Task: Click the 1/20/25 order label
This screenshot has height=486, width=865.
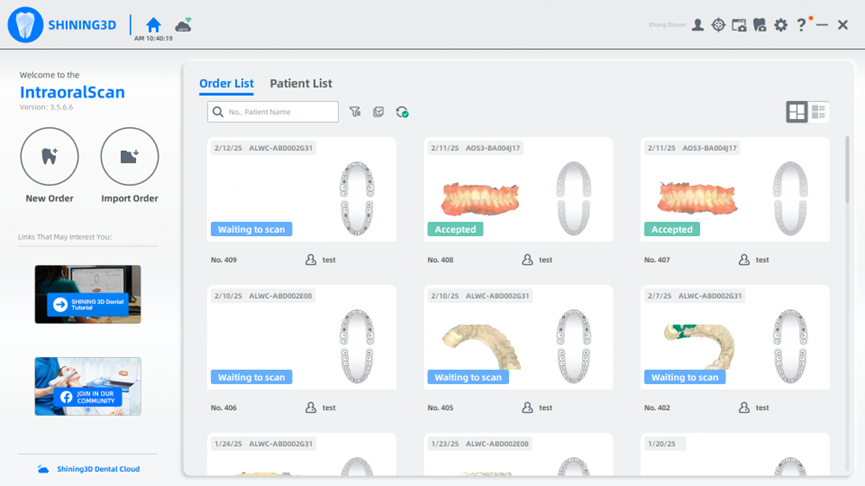Action: tap(665, 444)
